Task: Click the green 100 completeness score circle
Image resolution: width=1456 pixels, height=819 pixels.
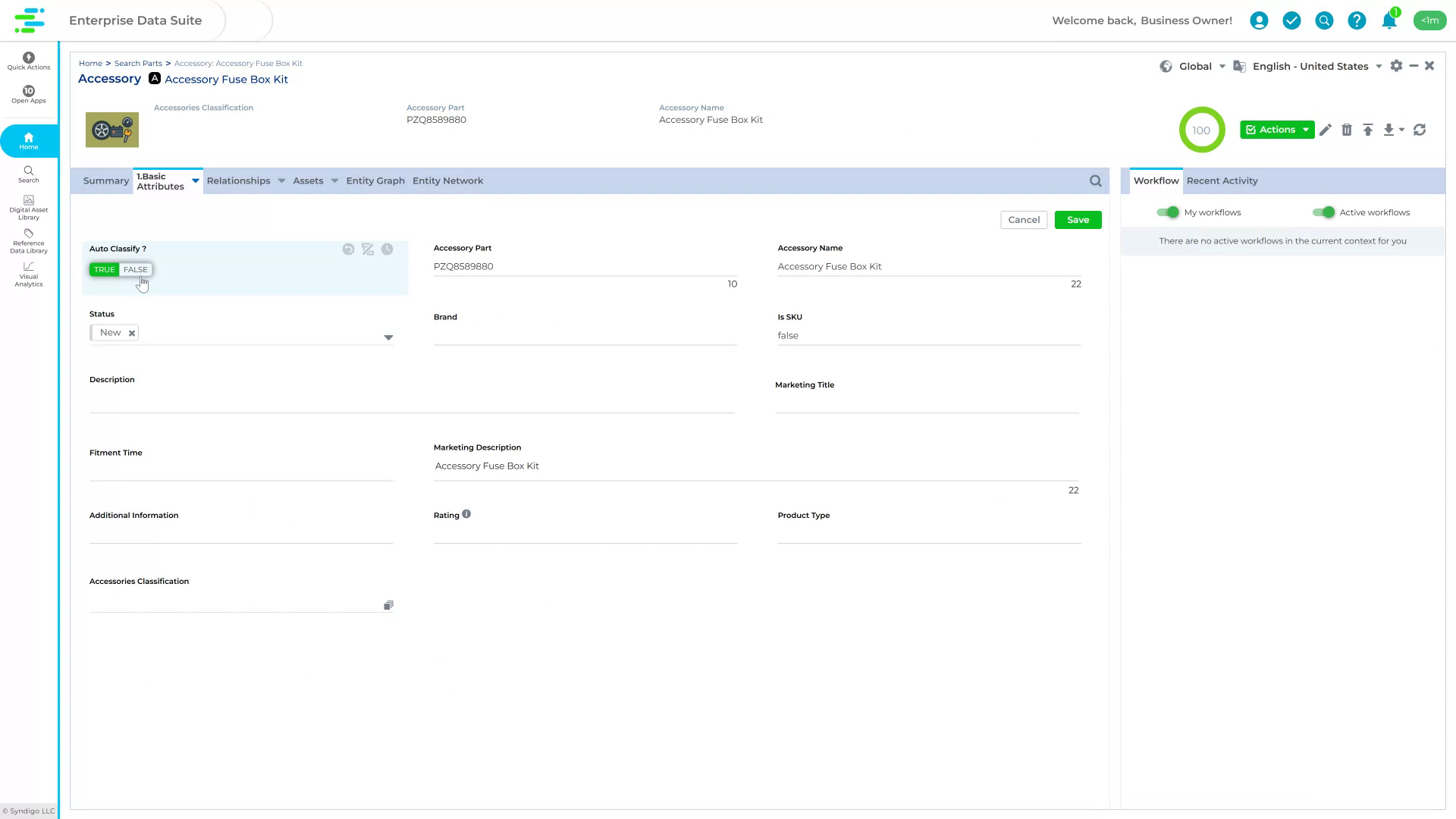Action: tap(1202, 130)
